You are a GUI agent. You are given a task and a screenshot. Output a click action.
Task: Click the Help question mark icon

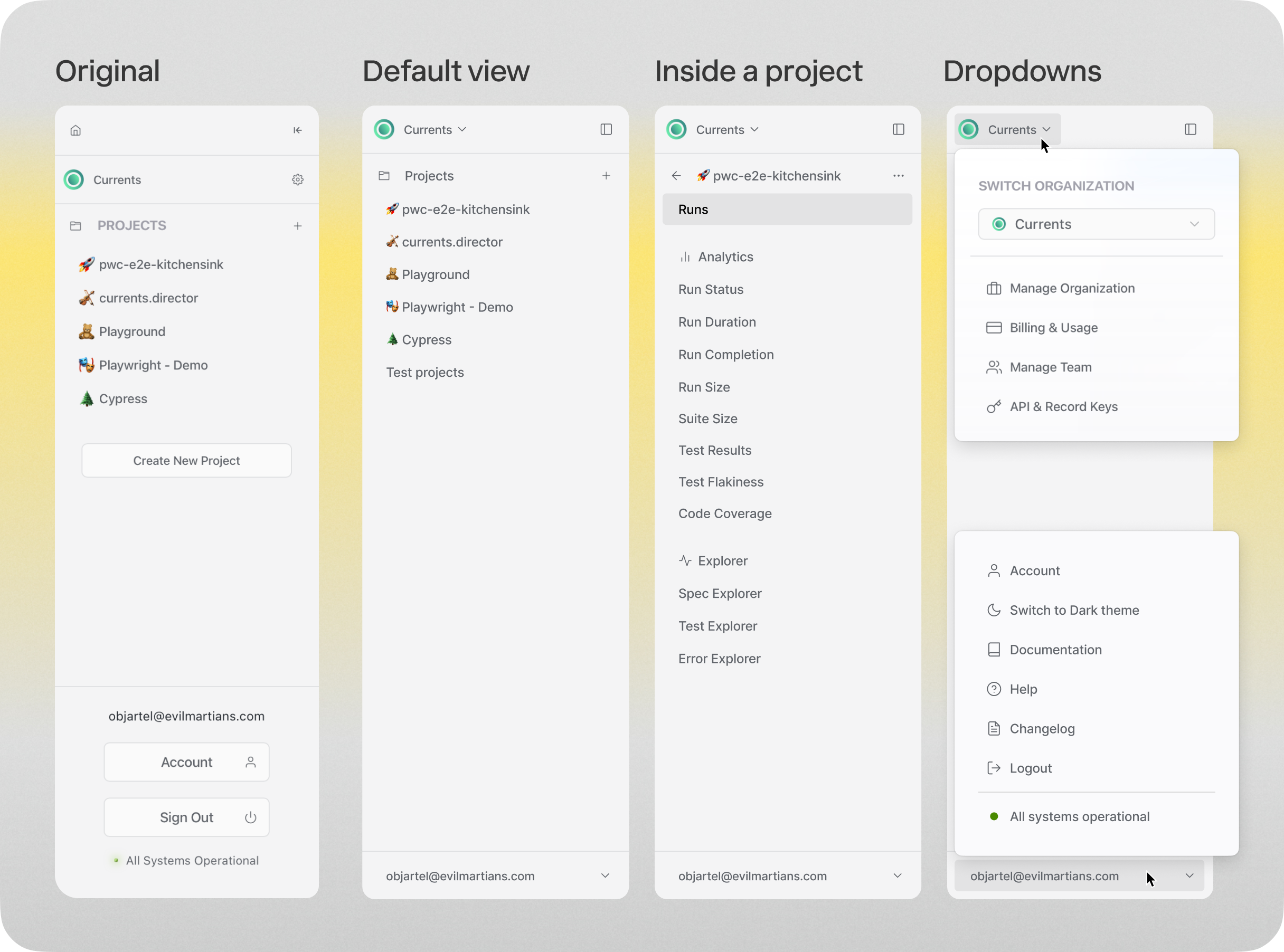point(994,689)
